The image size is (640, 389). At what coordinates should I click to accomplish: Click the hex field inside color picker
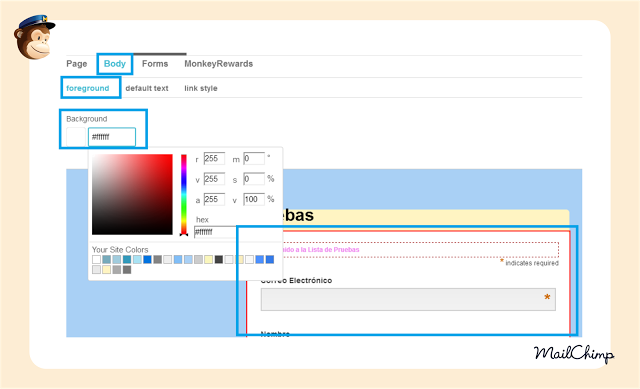(216, 232)
